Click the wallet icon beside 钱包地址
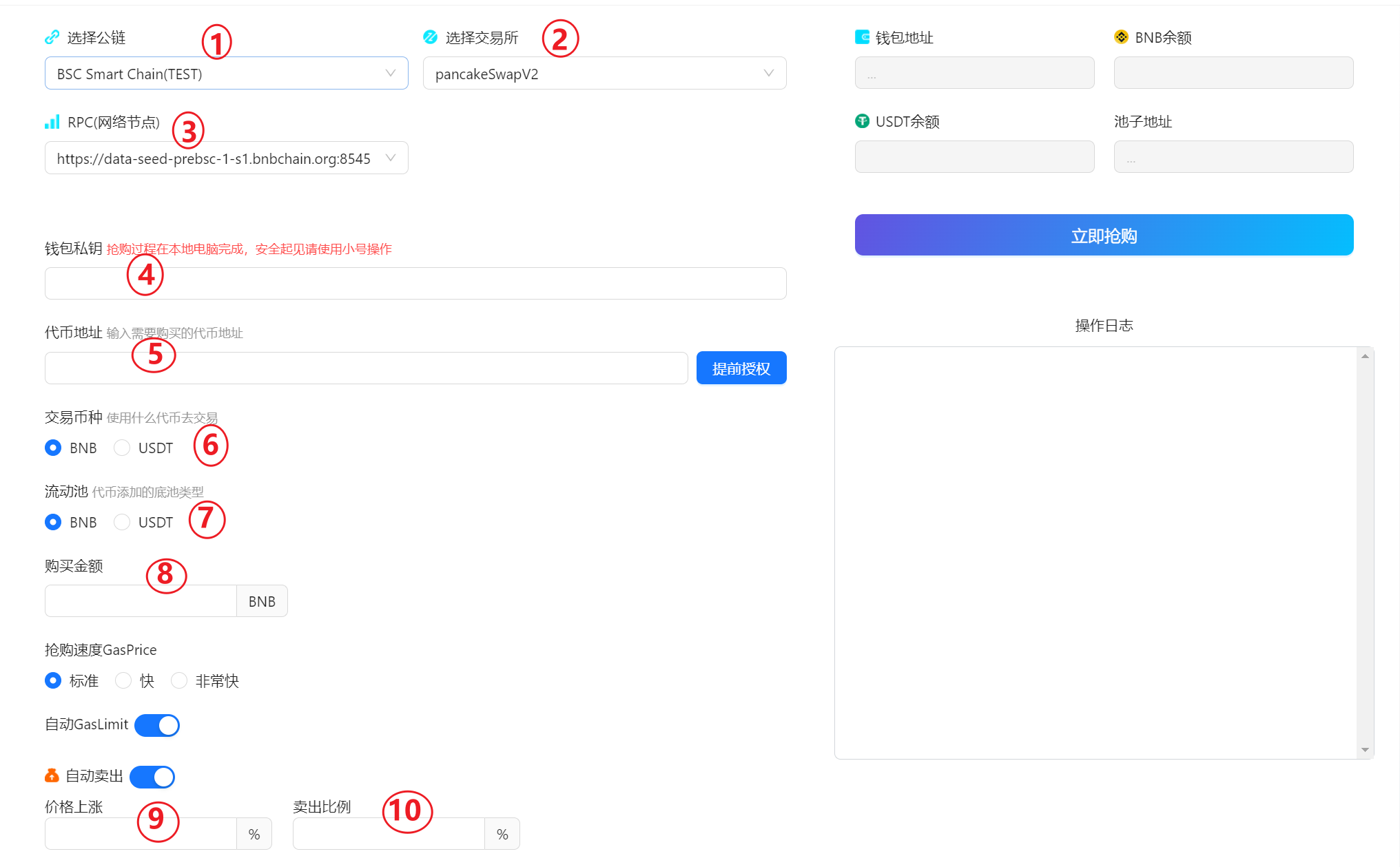1400x867 pixels. click(861, 37)
